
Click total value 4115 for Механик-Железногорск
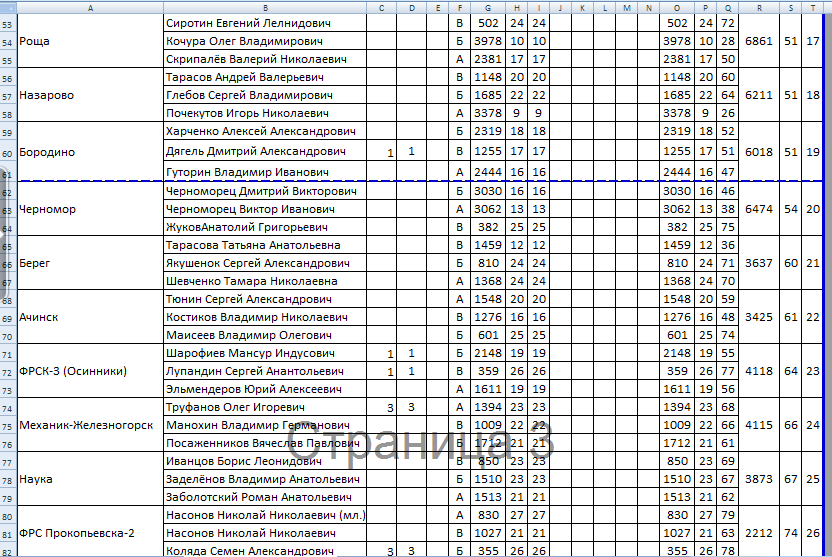[759, 425]
